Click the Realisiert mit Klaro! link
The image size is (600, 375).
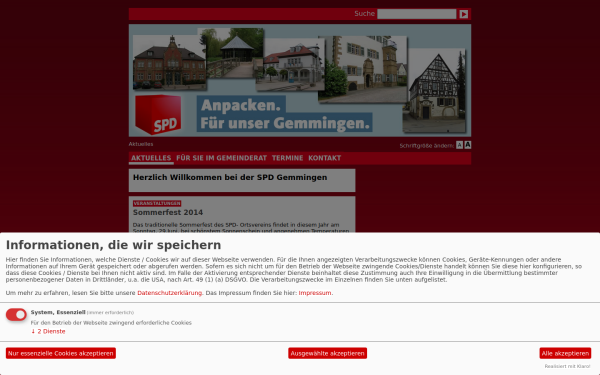pos(567,367)
